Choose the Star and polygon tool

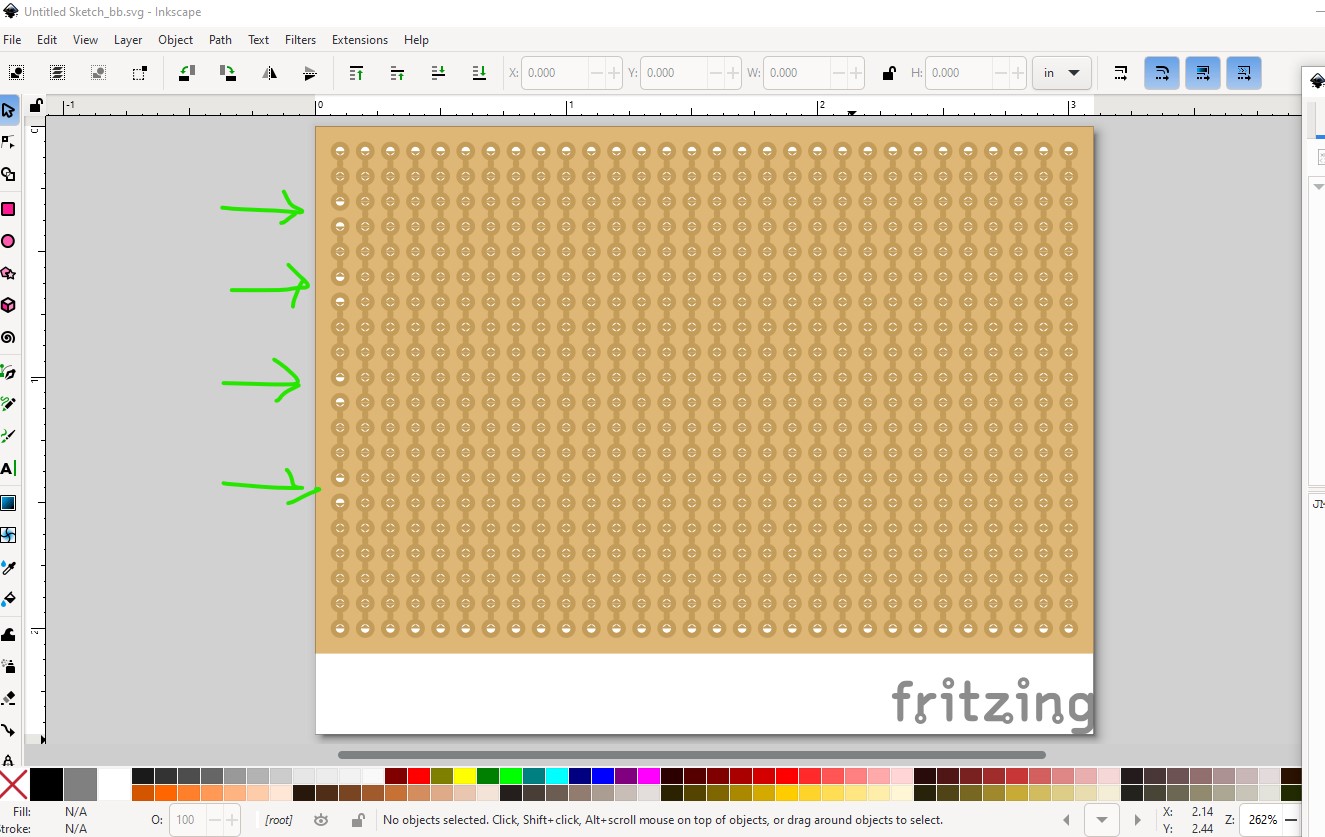pos(8,273)
